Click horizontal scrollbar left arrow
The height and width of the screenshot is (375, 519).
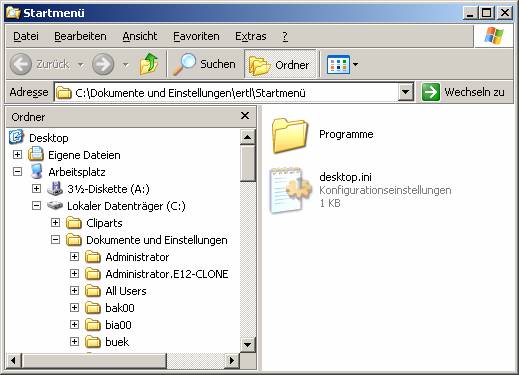pos(13,361)
